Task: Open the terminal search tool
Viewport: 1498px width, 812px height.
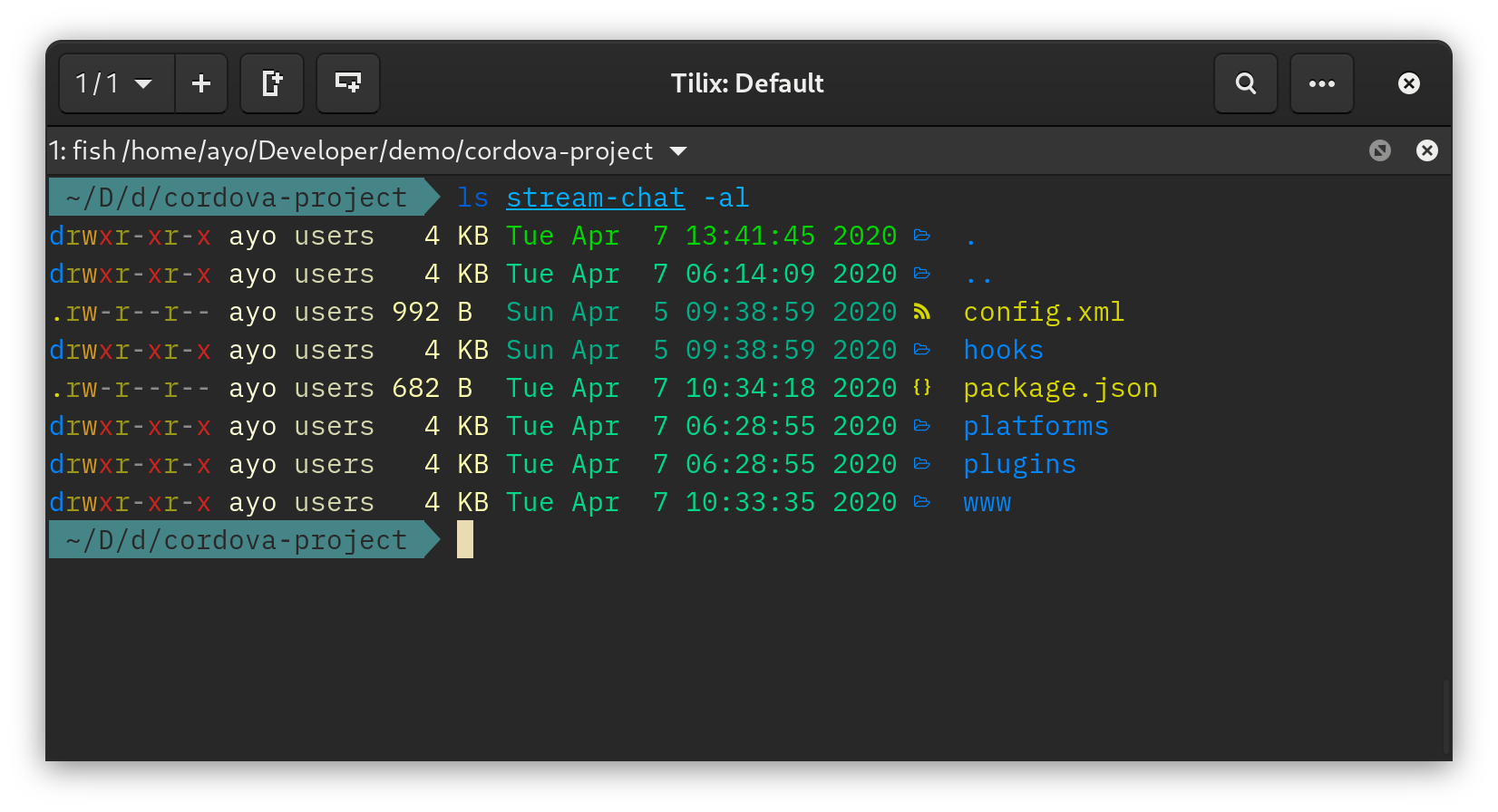Action: (1246, 83)
